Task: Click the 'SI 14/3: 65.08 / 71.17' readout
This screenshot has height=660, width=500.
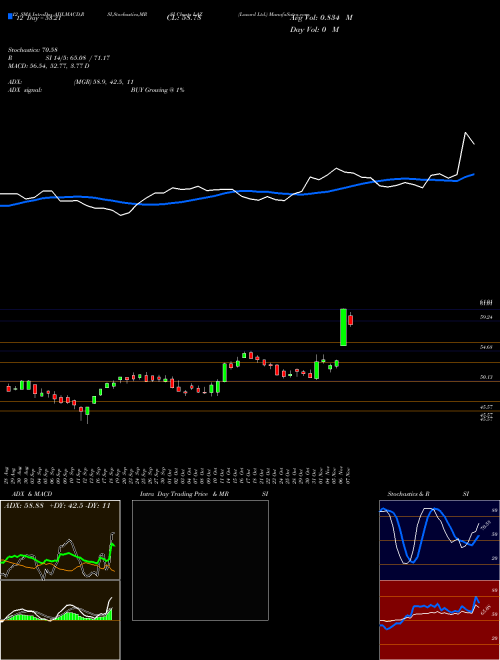Action: [78, 58]
